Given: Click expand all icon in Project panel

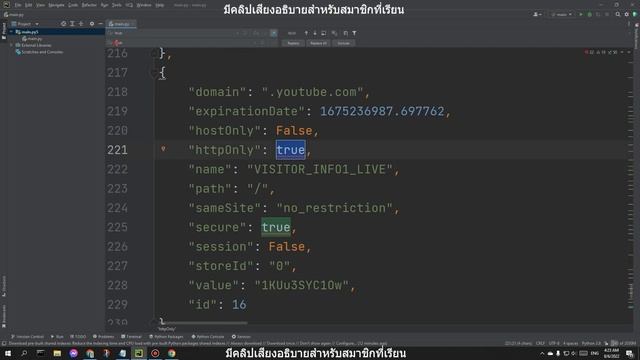Looking at the screenshot, I should pos(72,24).
